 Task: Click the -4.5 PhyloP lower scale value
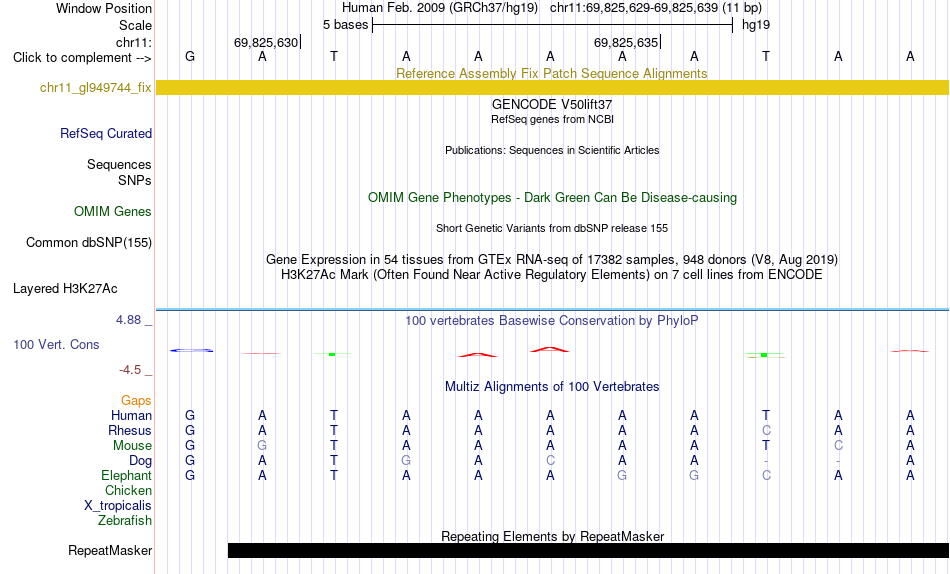130,370
